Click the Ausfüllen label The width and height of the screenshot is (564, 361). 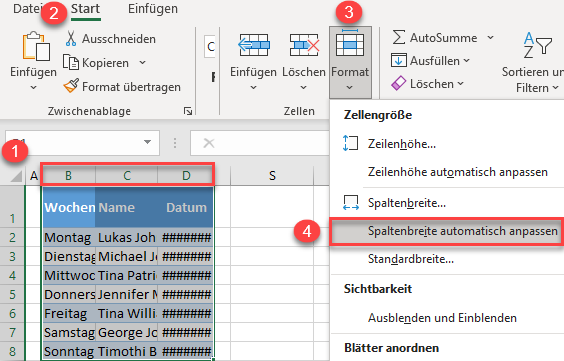[x=435, y=61]
